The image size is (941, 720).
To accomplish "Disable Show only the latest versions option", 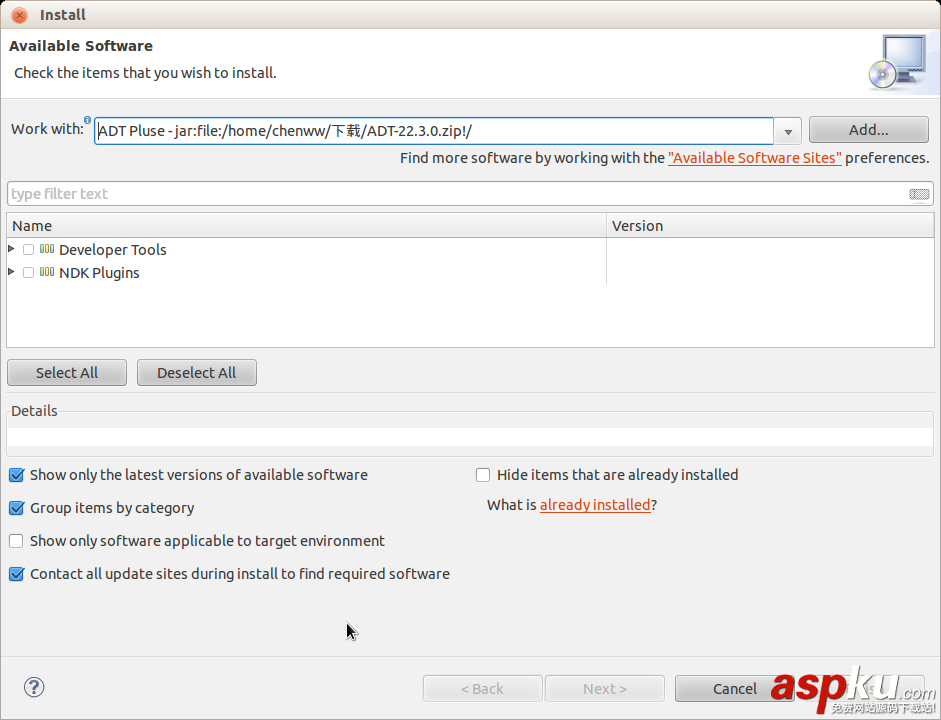I will coord(16,475).
